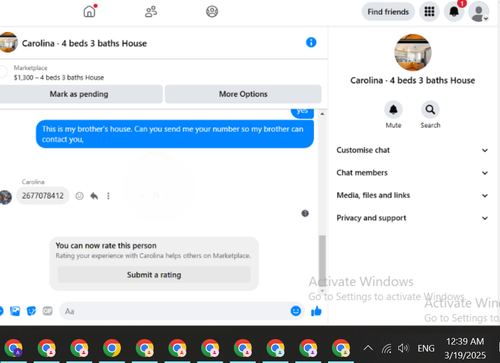The image size is (500, 363).
Task: Reply to the 2677078412 message
Action: click(94, 196)
